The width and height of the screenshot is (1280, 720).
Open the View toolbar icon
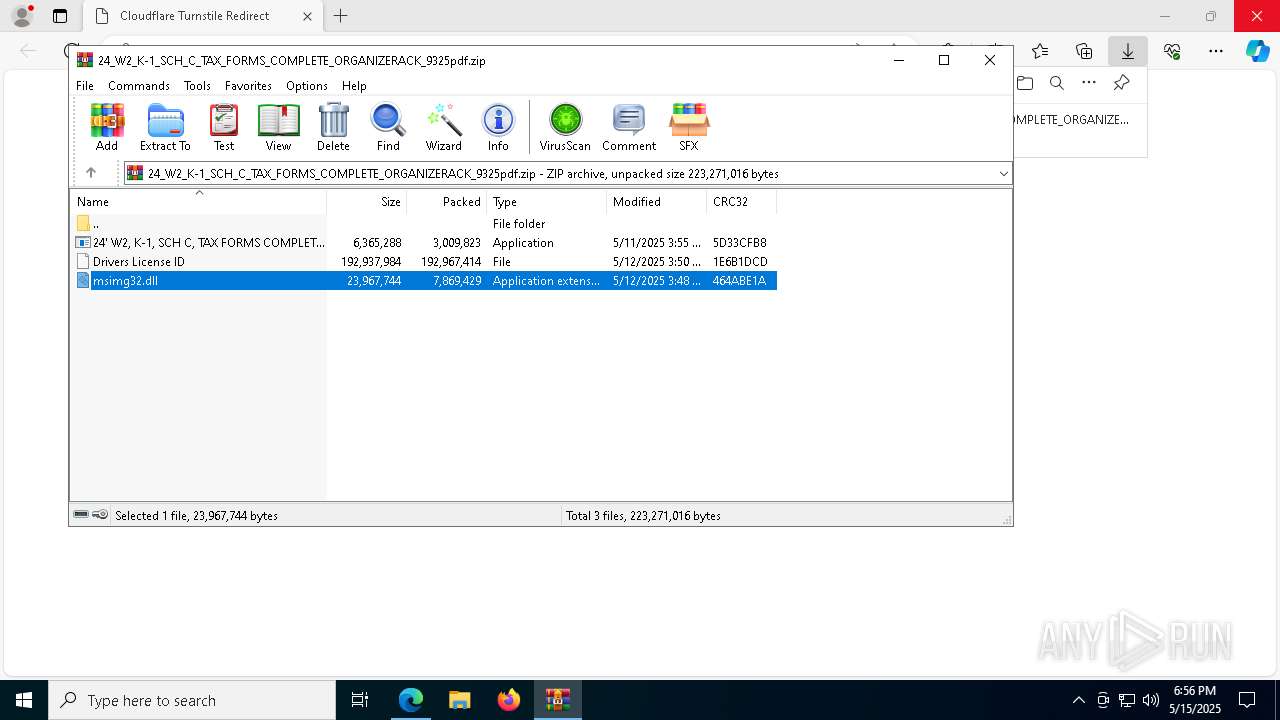[x=278, y=127]
